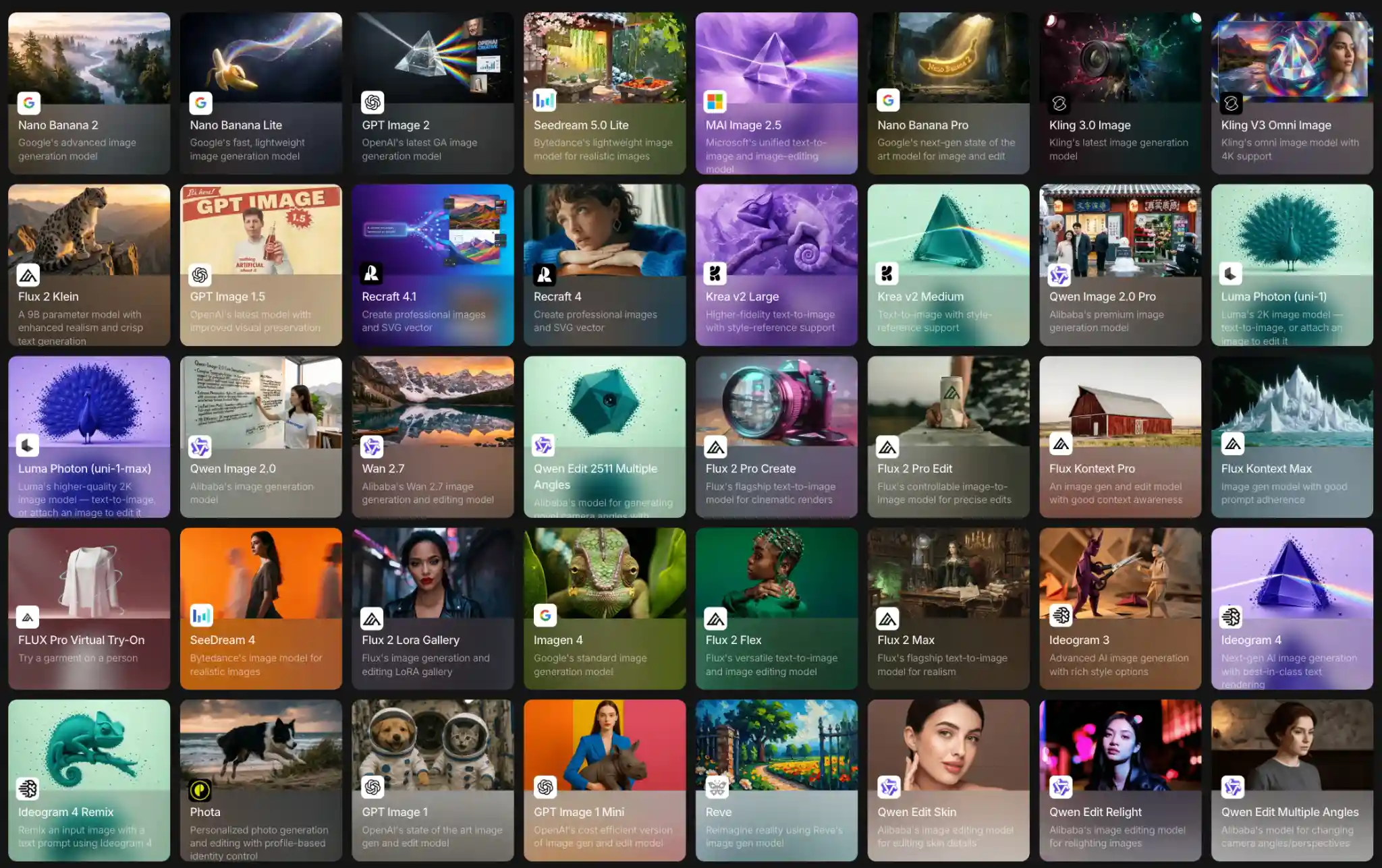Click the Ideogram icon on Ideogram 4 card
Image resolution: width=1382 pixels, height=868 pixels.
(x=1232, y=617)
